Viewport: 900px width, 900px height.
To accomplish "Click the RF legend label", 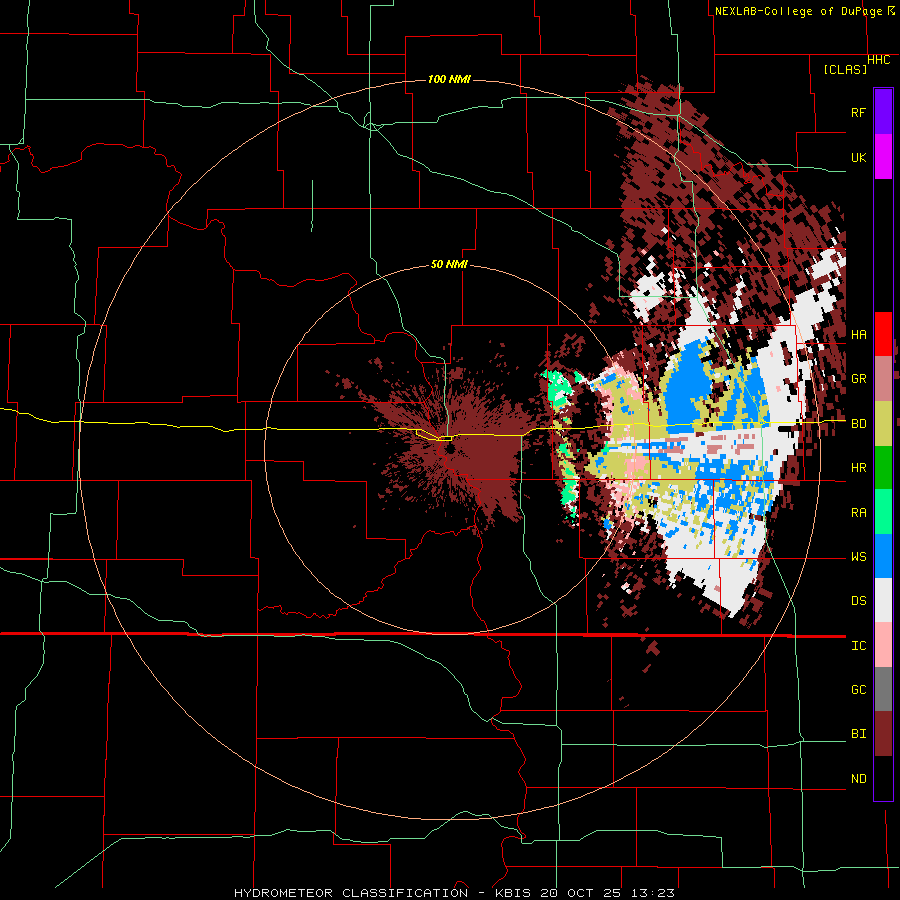I will pyautogui.click(x=858, y=112).
